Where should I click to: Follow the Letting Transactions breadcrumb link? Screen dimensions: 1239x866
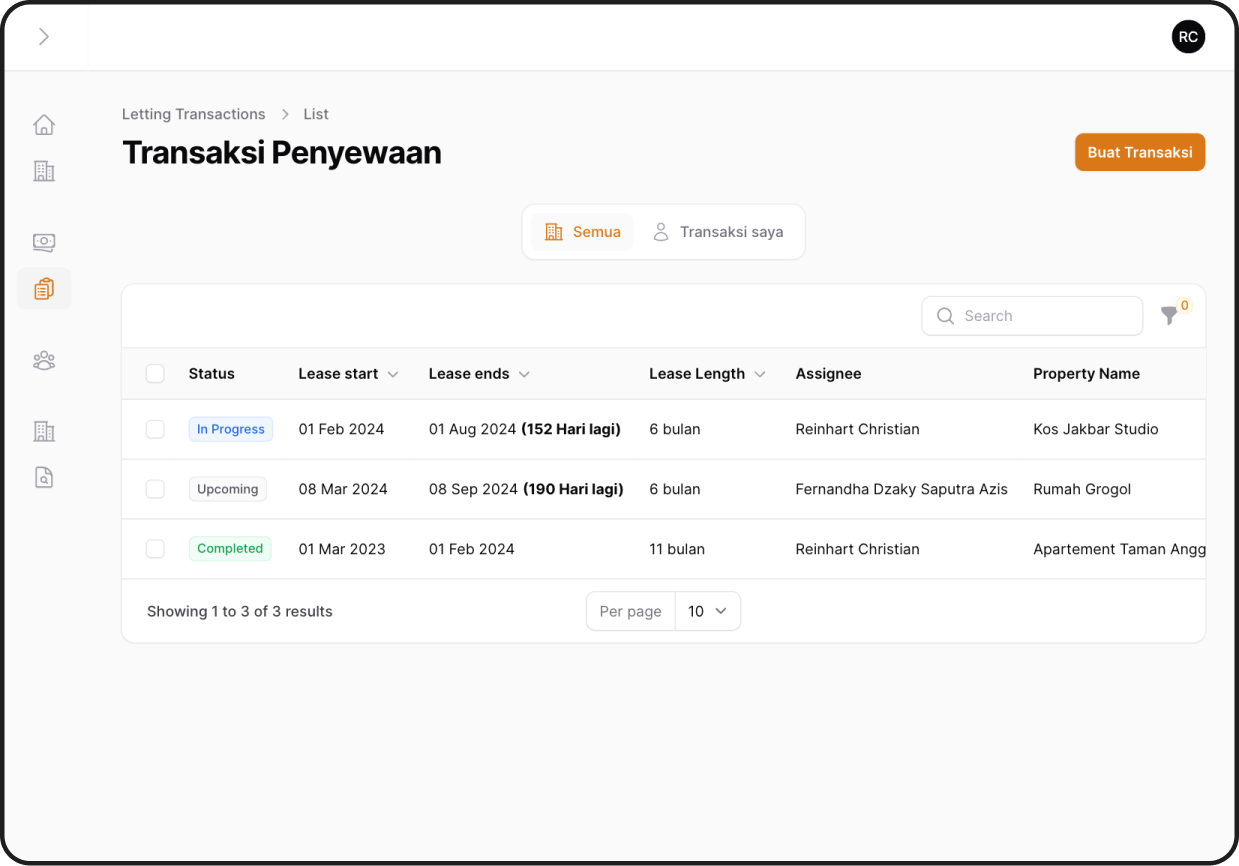coord(194,114)
